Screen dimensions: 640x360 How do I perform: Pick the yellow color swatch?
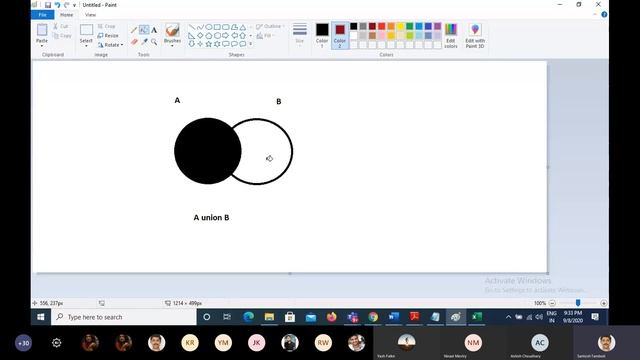click(400, 26)
